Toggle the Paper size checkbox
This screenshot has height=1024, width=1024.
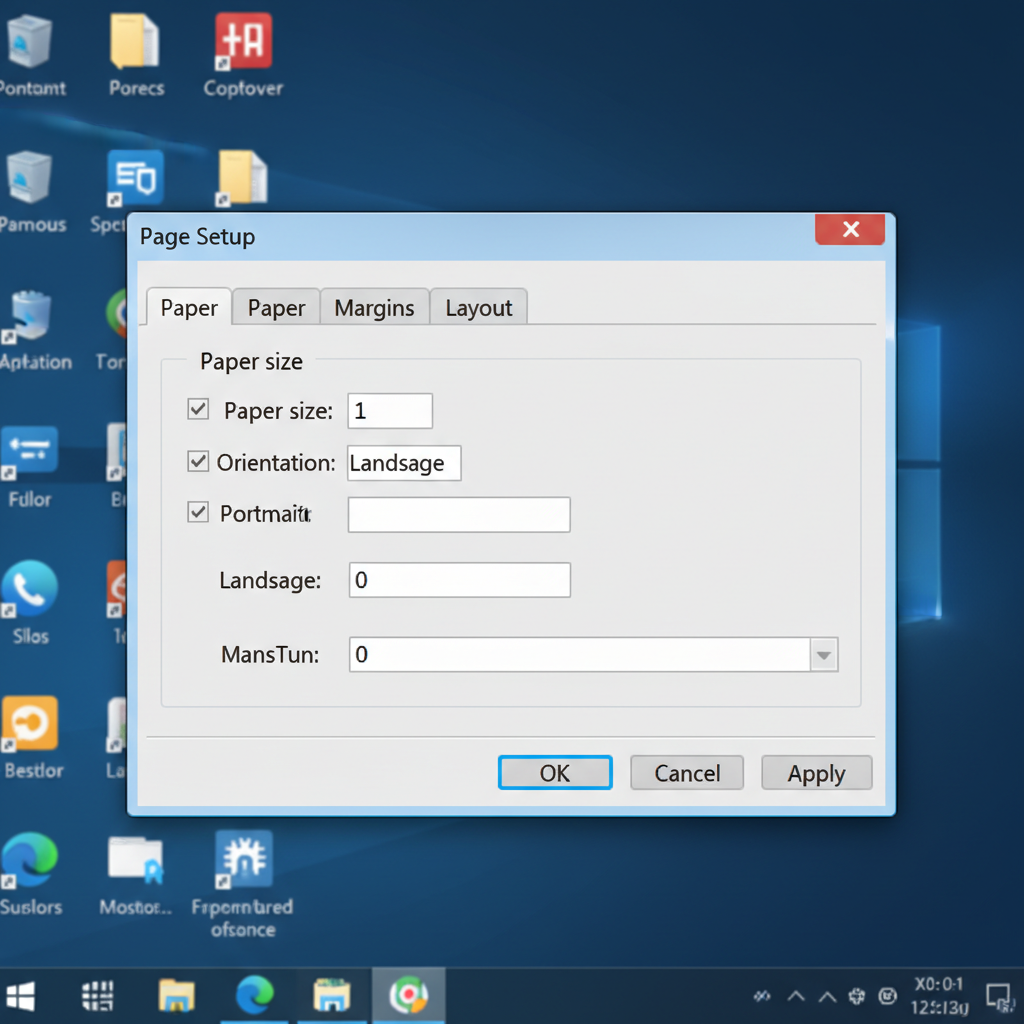198,409
